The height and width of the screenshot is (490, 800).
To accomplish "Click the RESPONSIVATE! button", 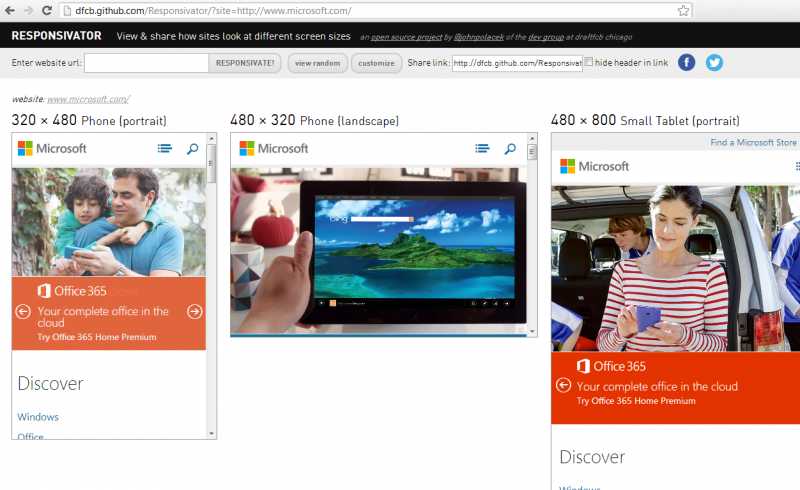I will [245, 63].
